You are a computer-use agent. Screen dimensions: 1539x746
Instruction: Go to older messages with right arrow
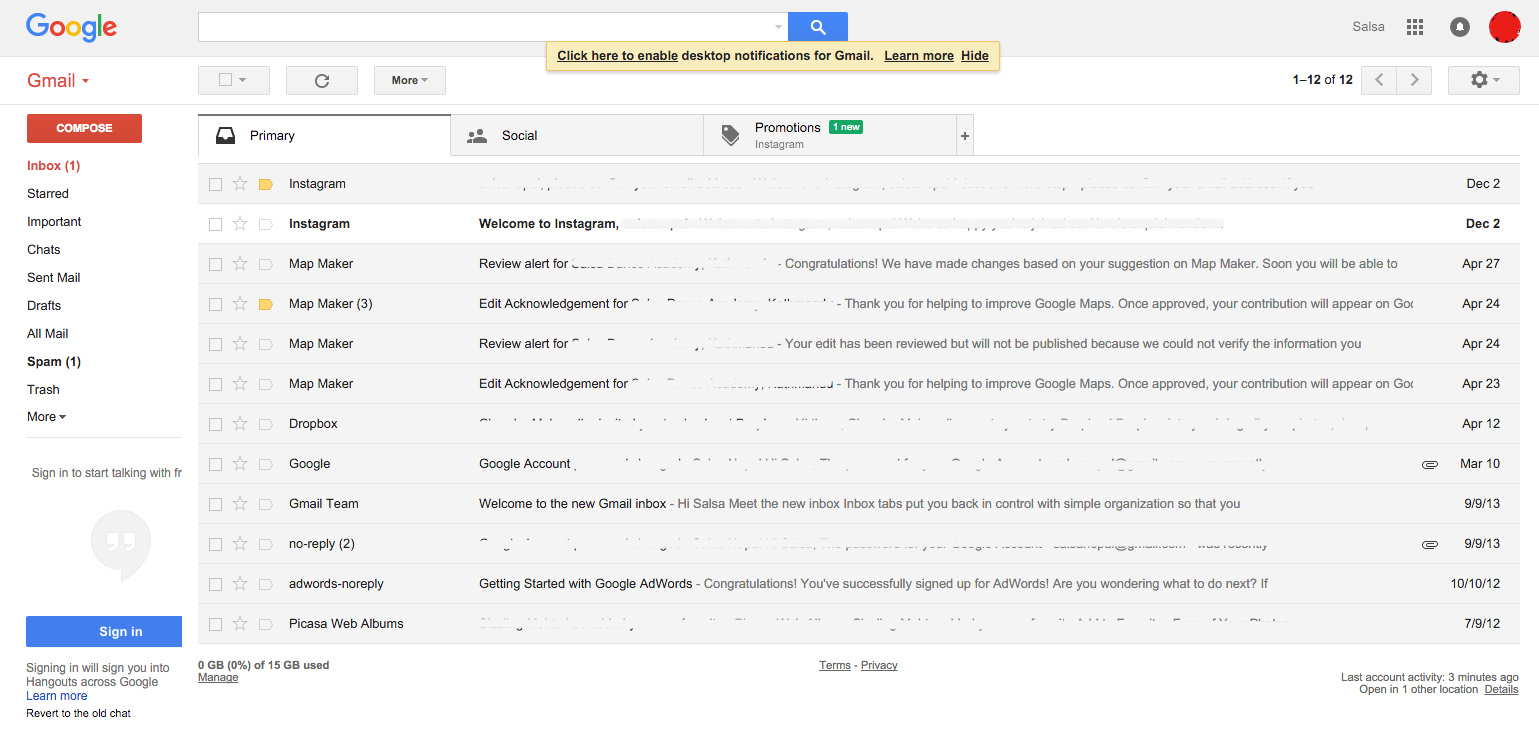click(x=1414, y=80)
